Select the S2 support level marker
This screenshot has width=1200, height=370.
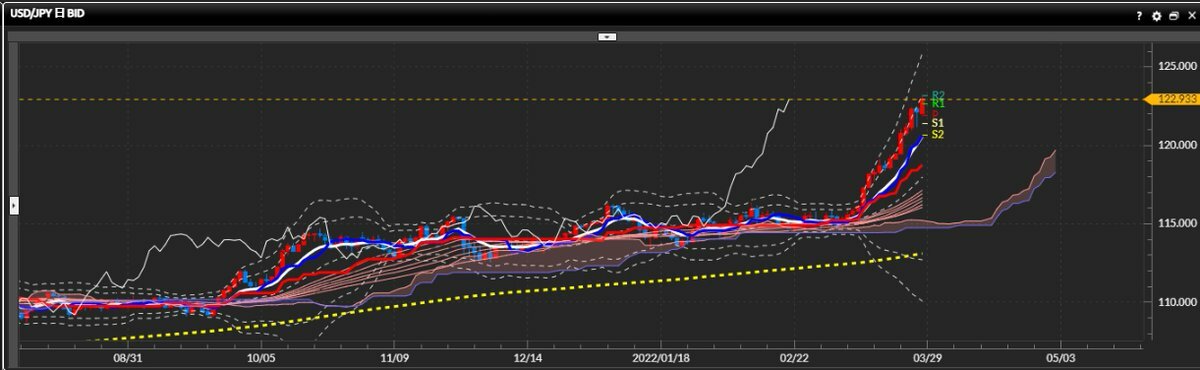[938, 134]
